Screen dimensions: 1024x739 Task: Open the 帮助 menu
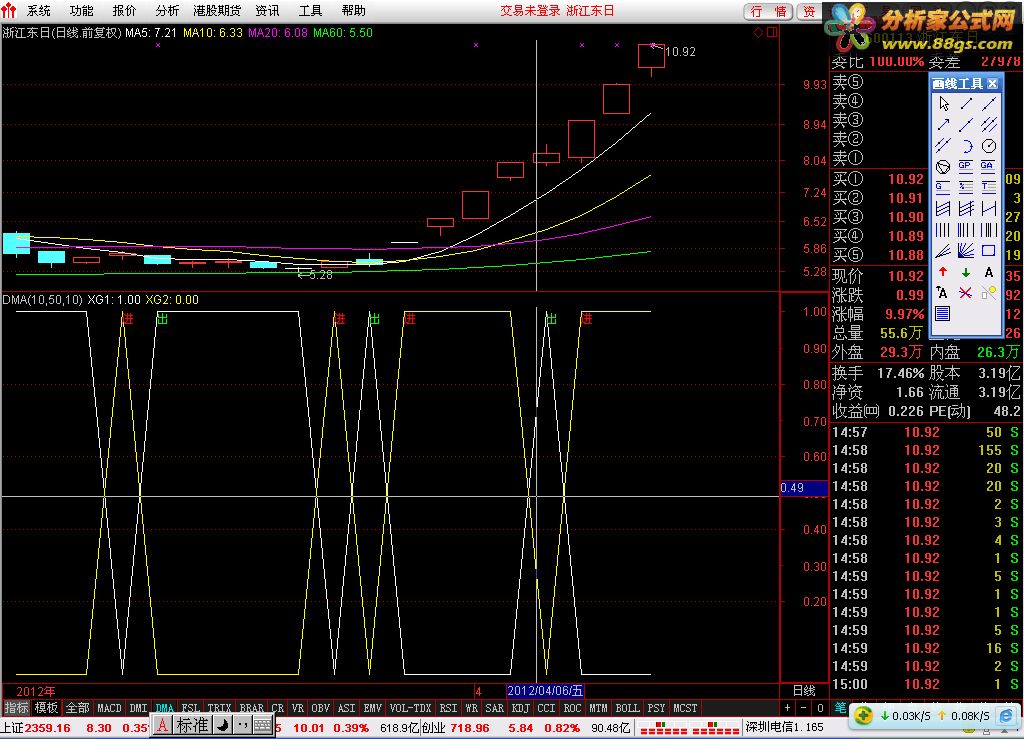(353, 10)
